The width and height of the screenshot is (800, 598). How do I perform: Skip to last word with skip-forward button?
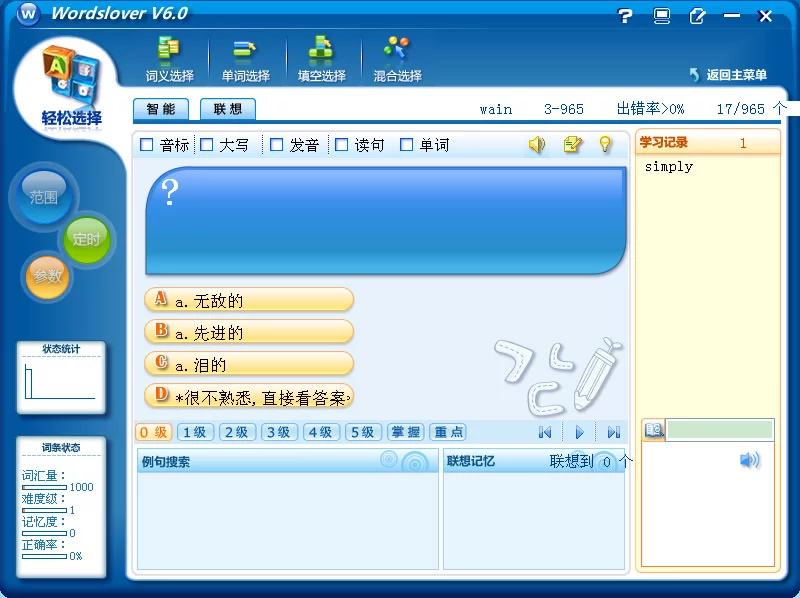tap(614, 433)
